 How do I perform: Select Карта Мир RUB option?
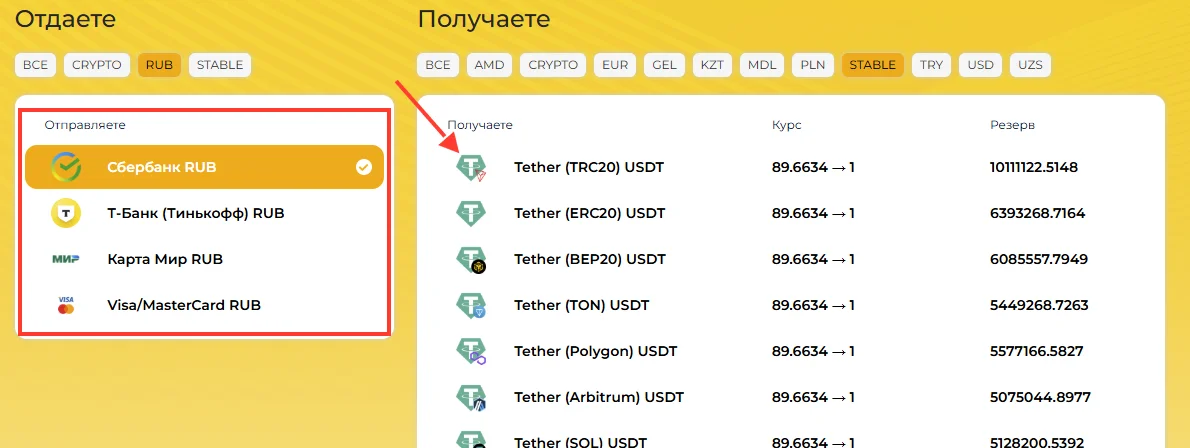[x=204, y=260]
